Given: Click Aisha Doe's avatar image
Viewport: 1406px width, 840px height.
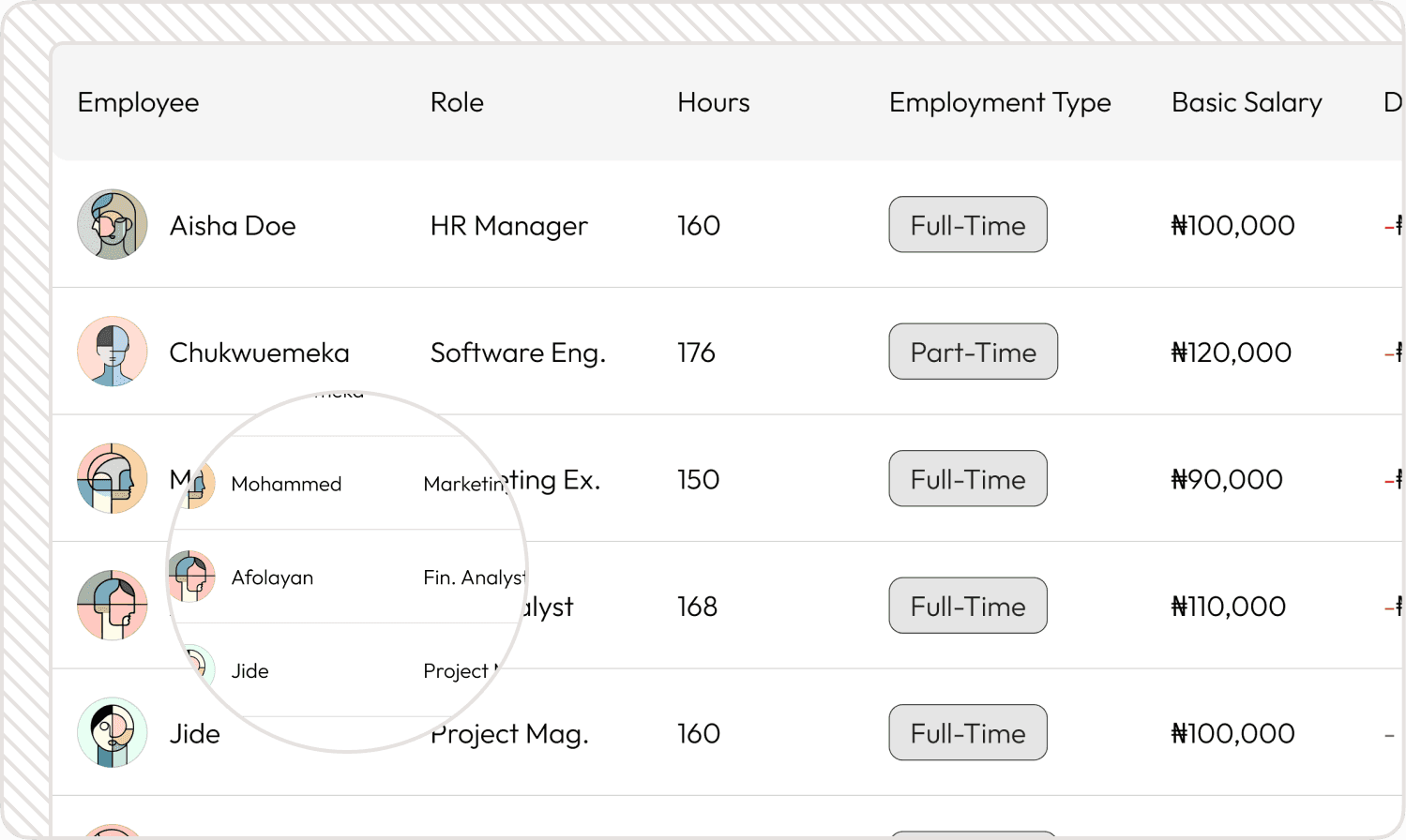Looking at the screenshot, I should (112, 225).
